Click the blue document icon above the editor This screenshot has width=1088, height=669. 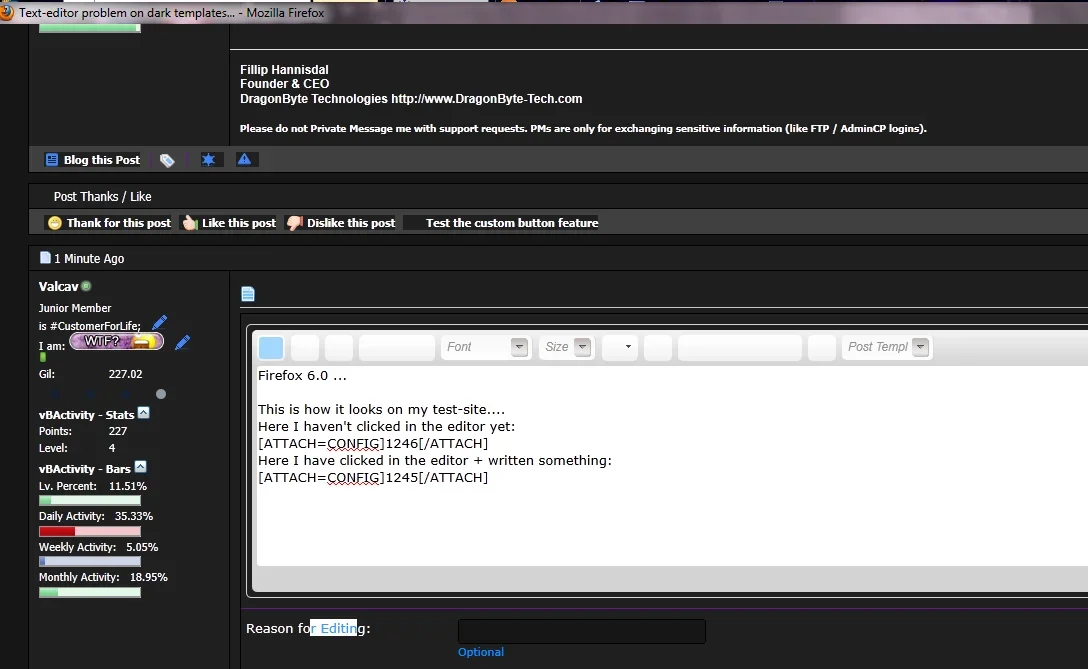click(248, 294)
